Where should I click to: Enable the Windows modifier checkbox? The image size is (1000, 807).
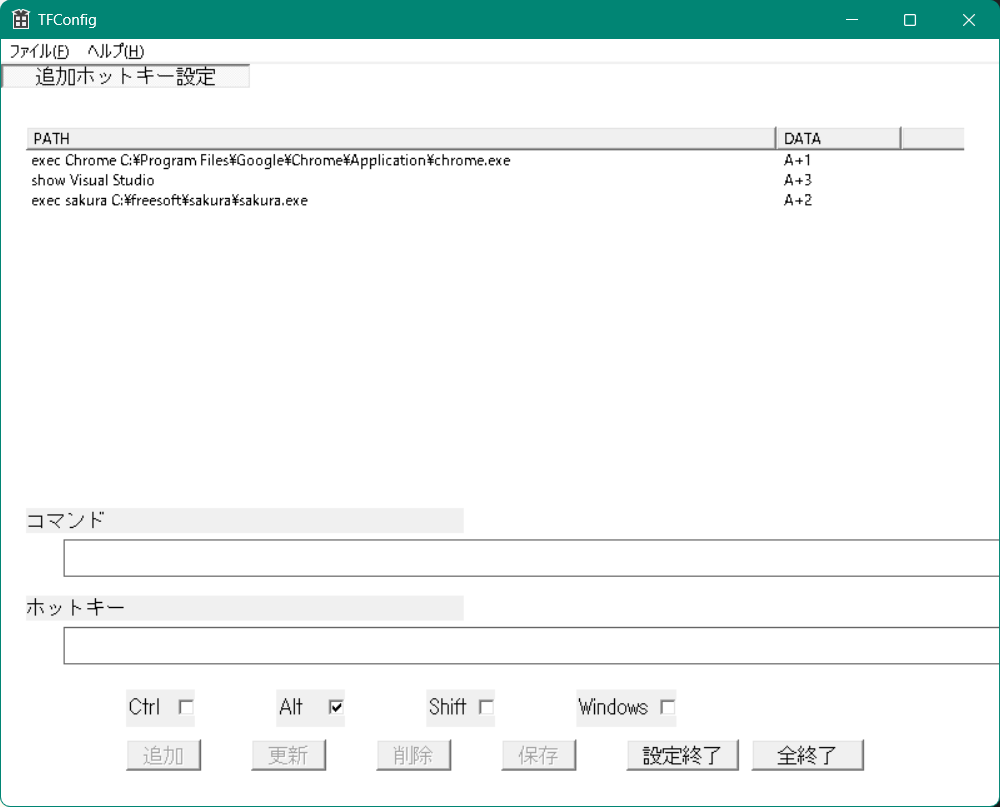coord(667,707)
